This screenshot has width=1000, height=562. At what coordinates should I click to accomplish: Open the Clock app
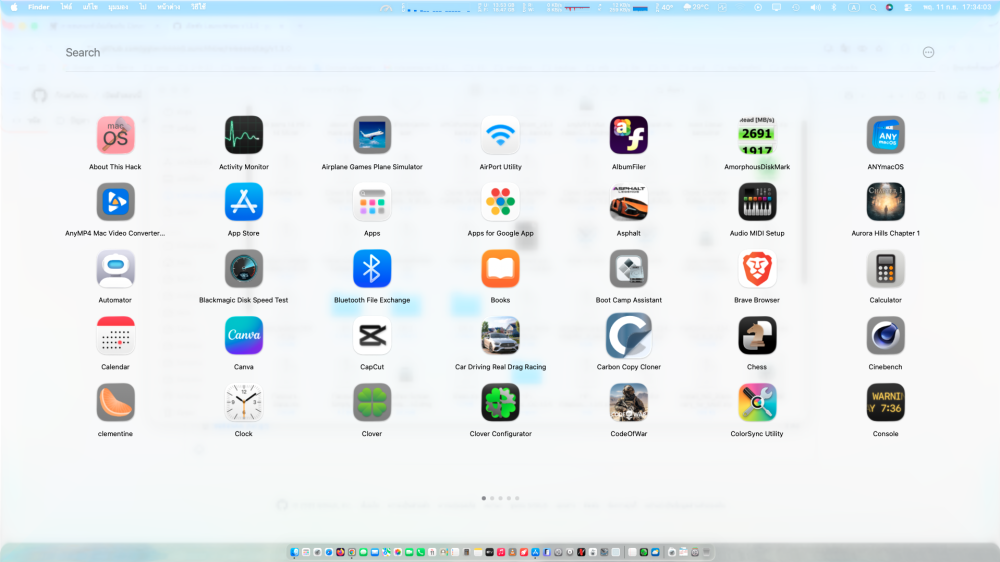coord(244,403)
